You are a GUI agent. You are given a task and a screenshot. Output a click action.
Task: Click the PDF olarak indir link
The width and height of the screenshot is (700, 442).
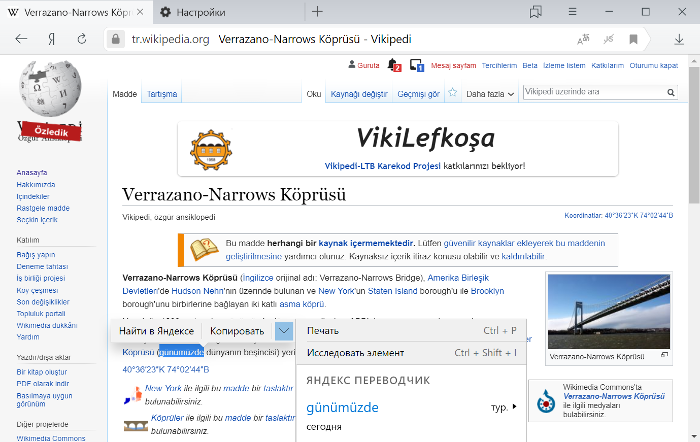pos(43,384)
